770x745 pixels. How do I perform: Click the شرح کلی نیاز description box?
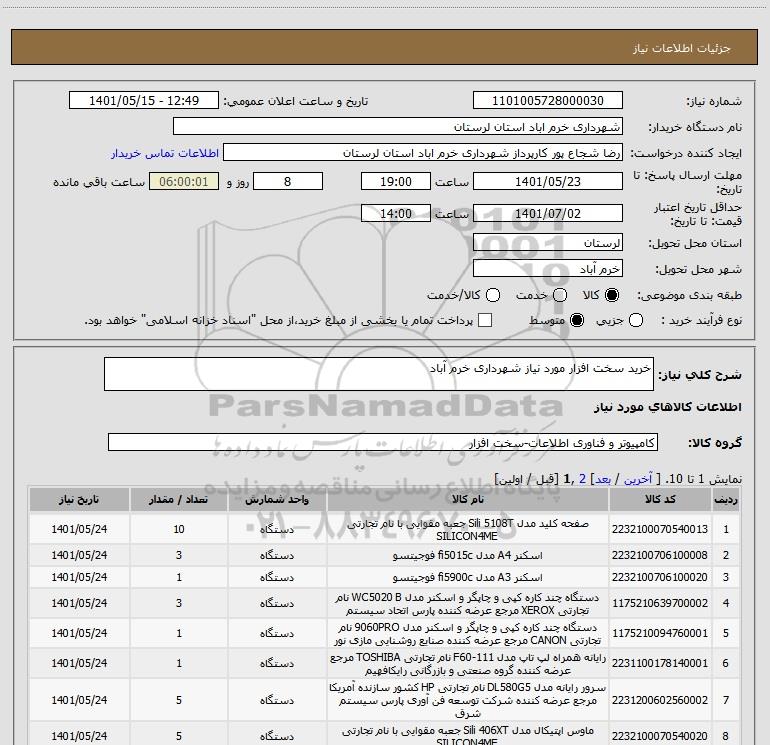[379, 374]
